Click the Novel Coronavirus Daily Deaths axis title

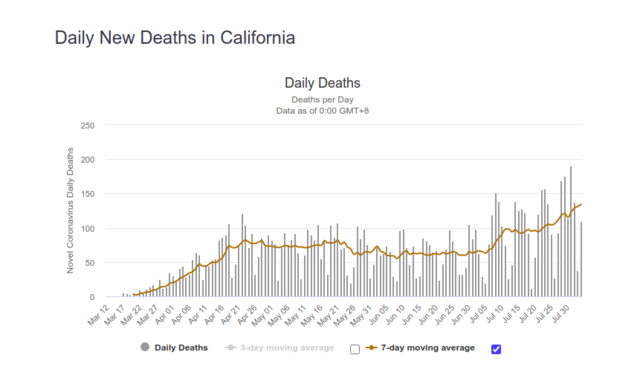point(70,210)
